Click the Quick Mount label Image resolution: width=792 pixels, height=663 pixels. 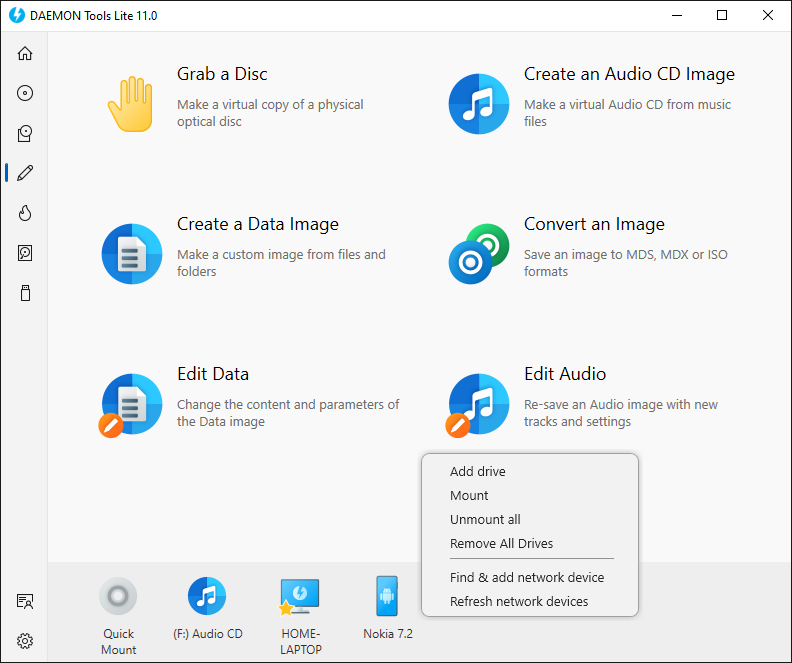pos(118,641)
